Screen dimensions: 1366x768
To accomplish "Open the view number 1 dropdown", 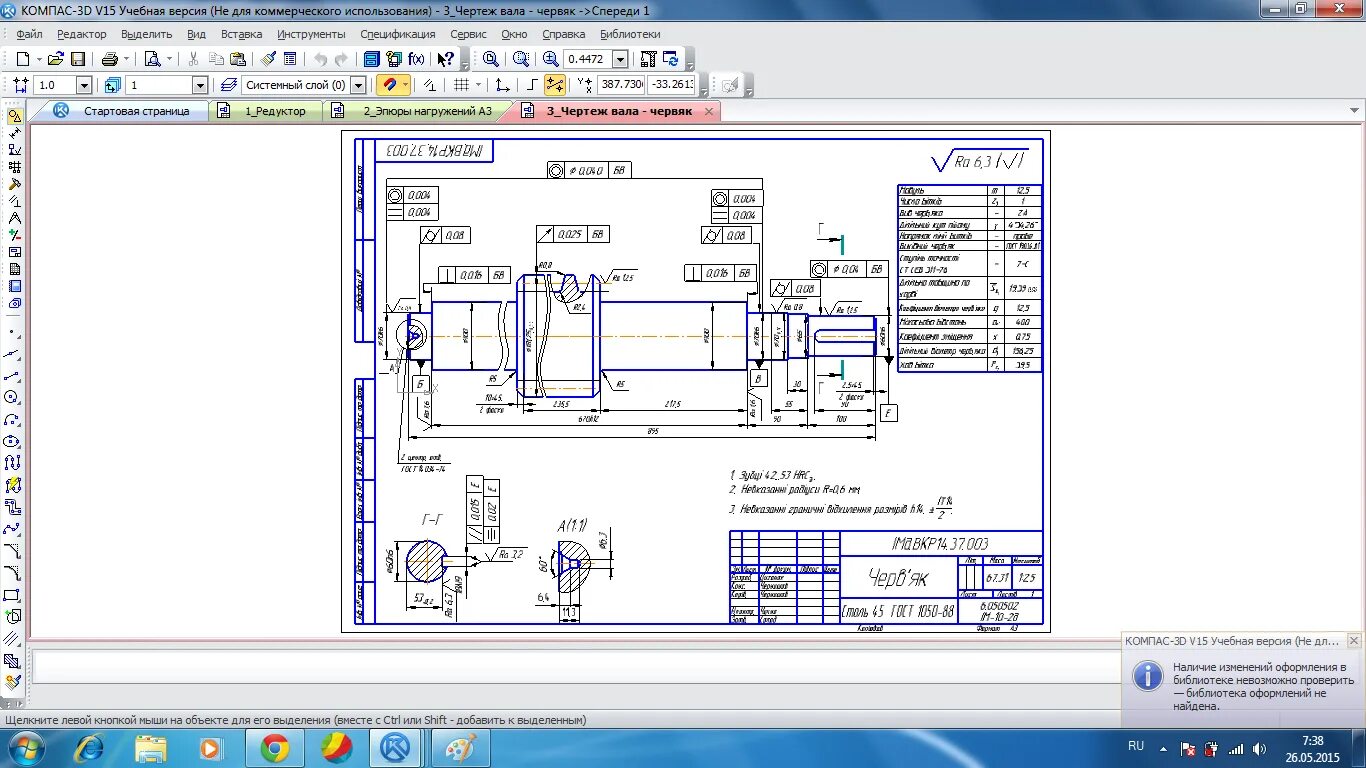I will (x=199, y=86).
